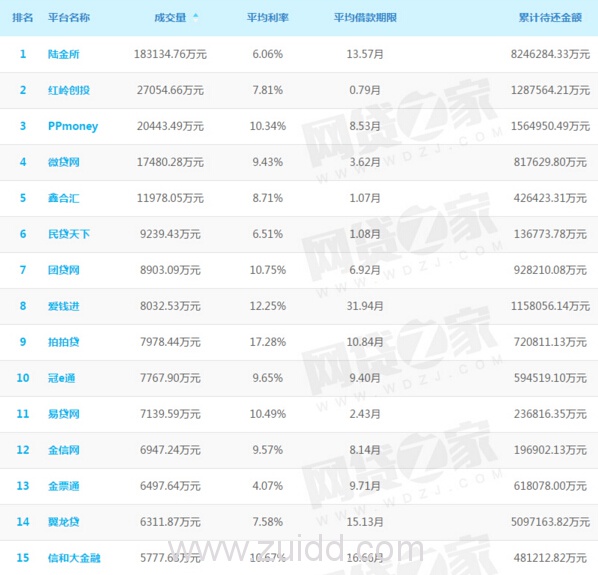
Task: Select the 17.28% average rate cell
Action: coord(268,342)
